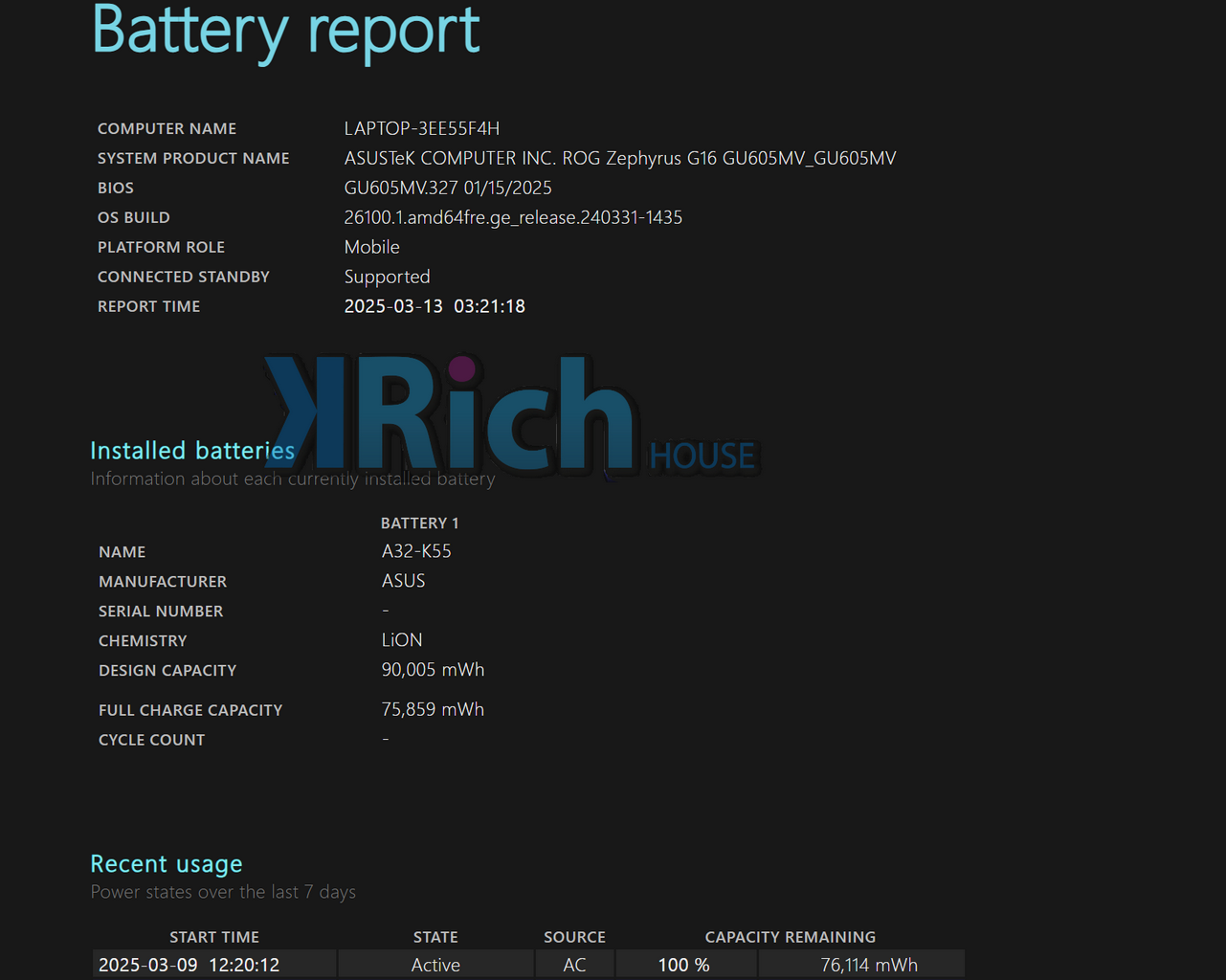
Task: Click battery name A32-K55
Action: tap(416, 551)
